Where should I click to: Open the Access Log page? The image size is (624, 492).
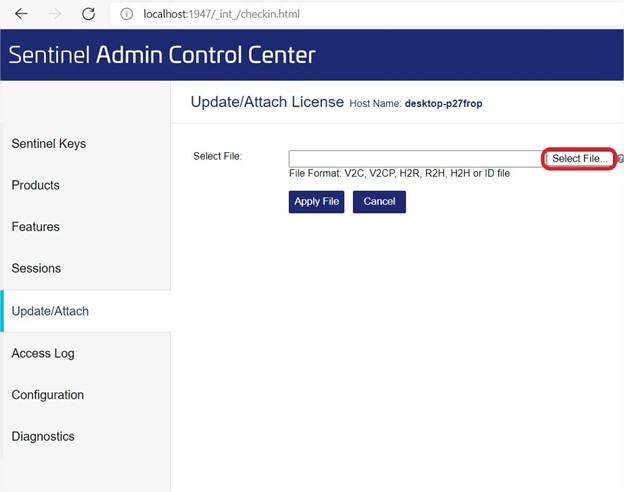click(43, 353)
